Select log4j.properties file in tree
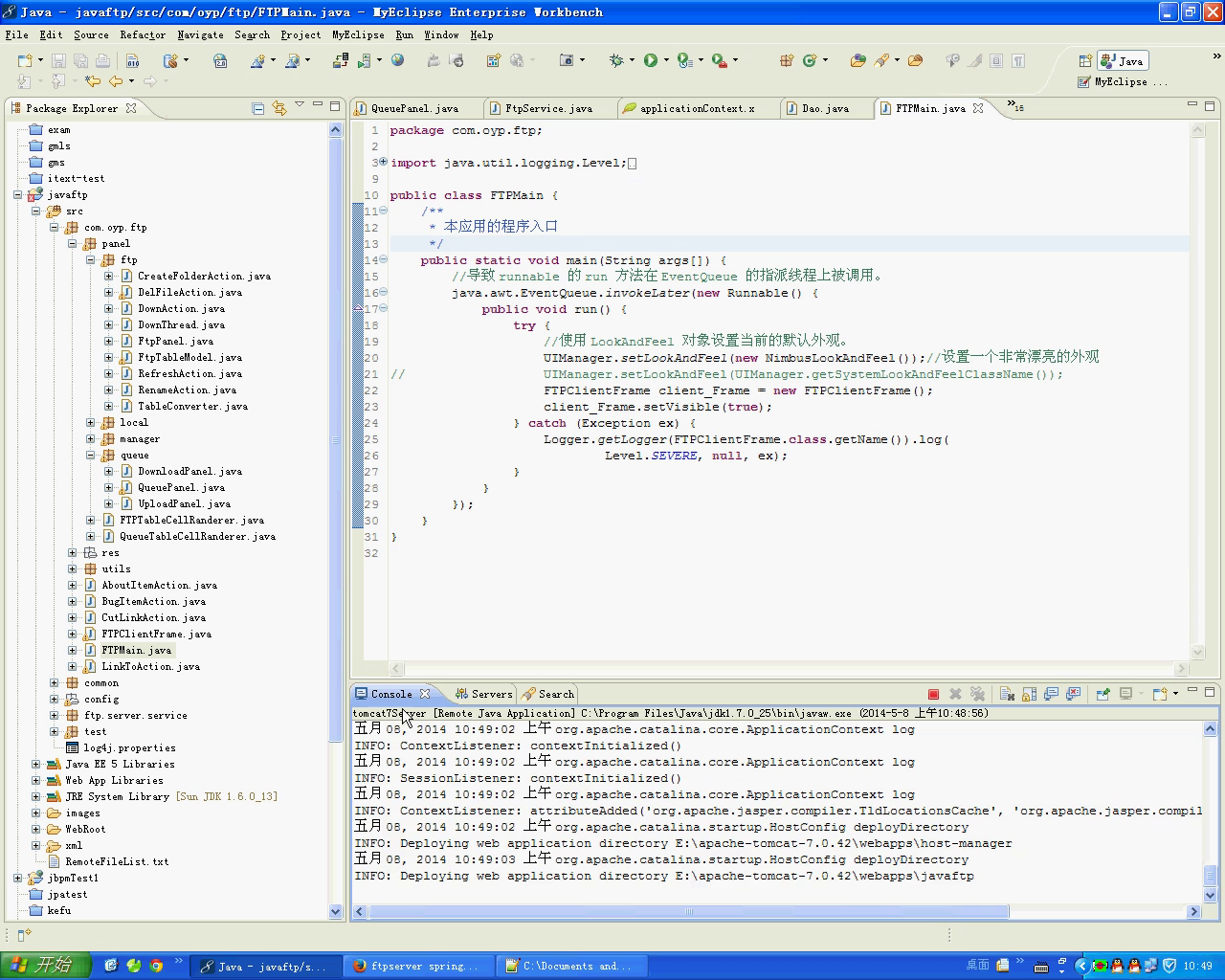This screenshot has height=980, width=1225. 129,747
